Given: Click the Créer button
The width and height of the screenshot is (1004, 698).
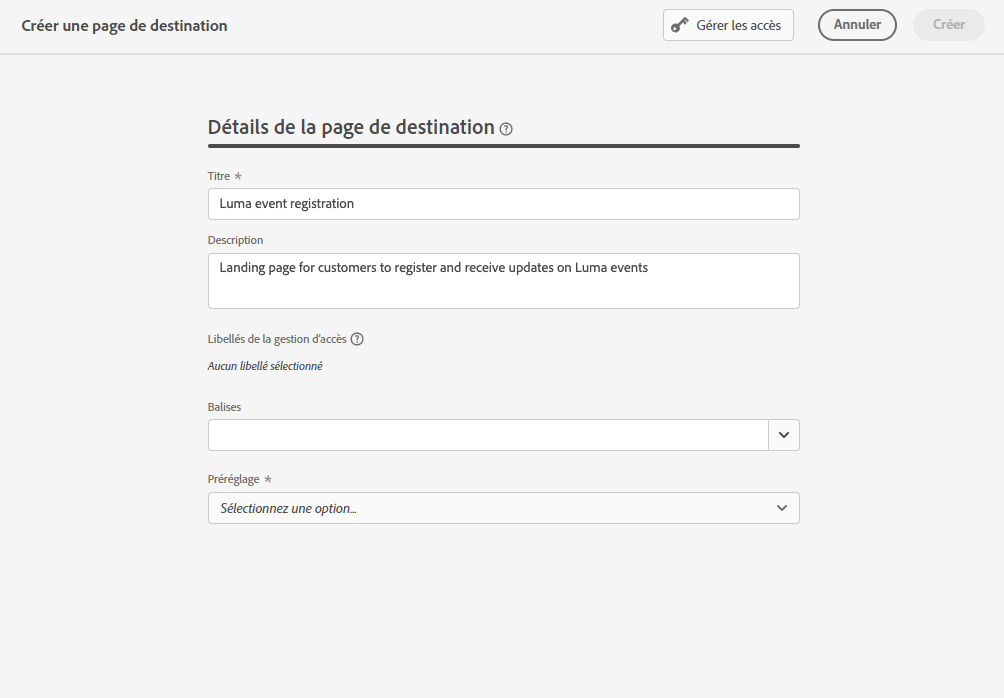Looking at the screenshot, I should 948,25.
